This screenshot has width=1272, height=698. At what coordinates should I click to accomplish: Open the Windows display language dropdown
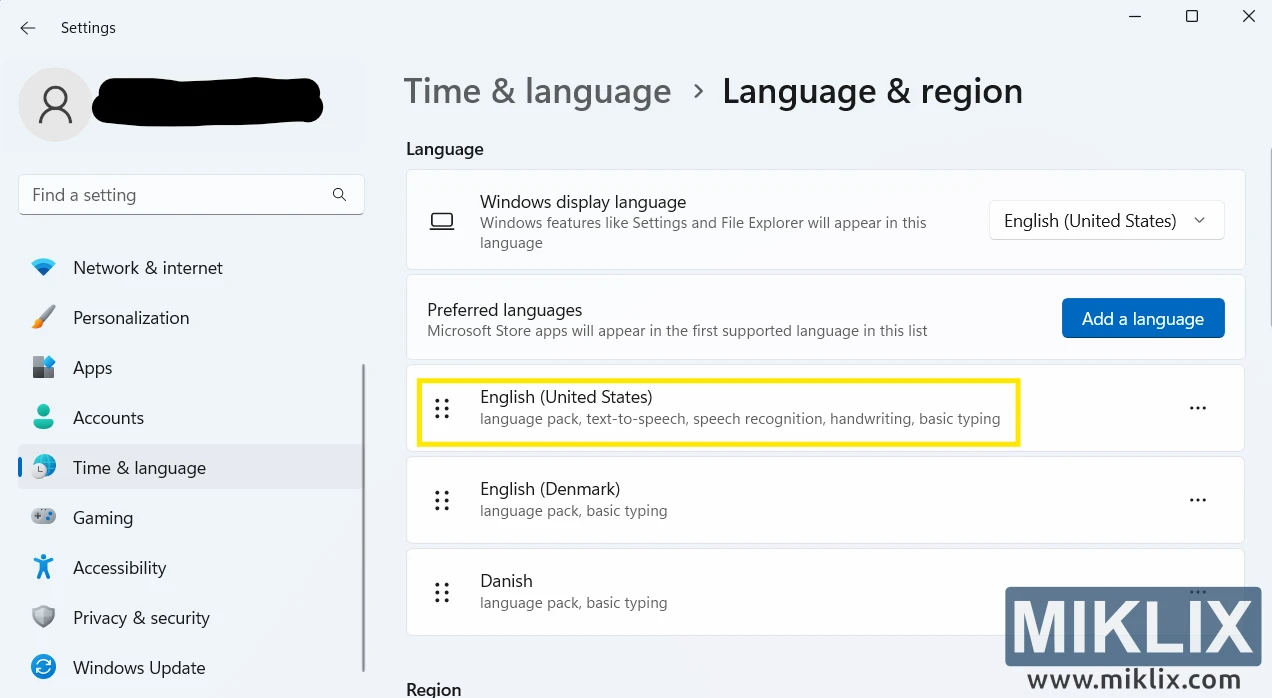[1106, 221]
